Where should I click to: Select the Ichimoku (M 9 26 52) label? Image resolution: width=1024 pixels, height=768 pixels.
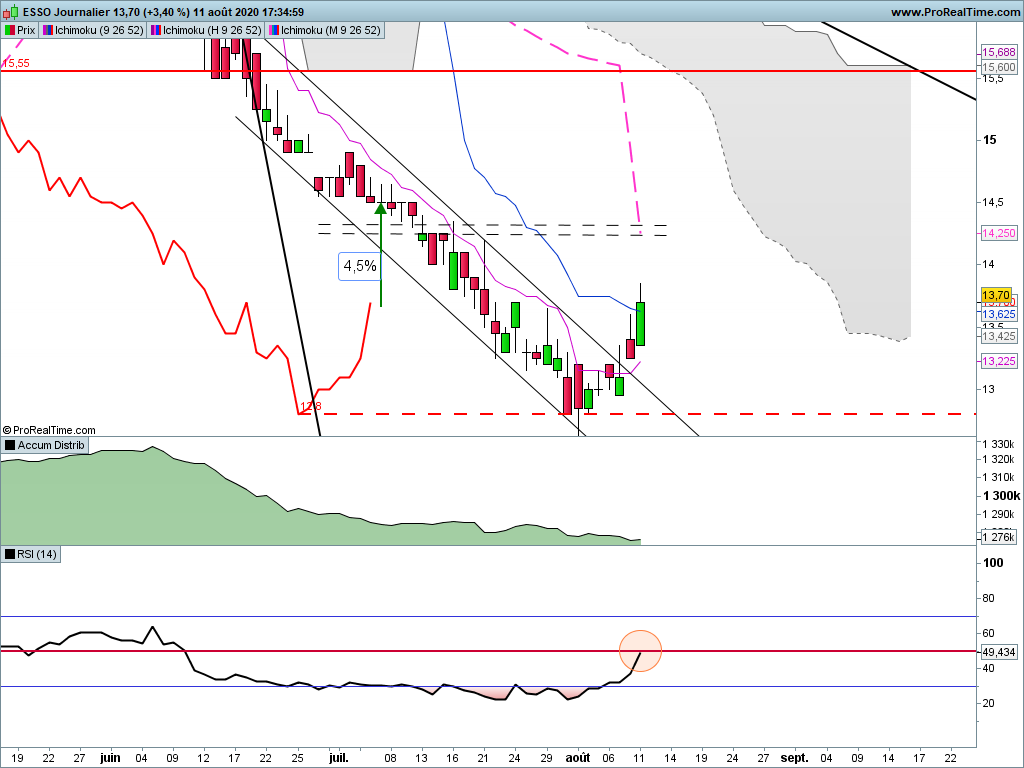click(x=325, y=30)
